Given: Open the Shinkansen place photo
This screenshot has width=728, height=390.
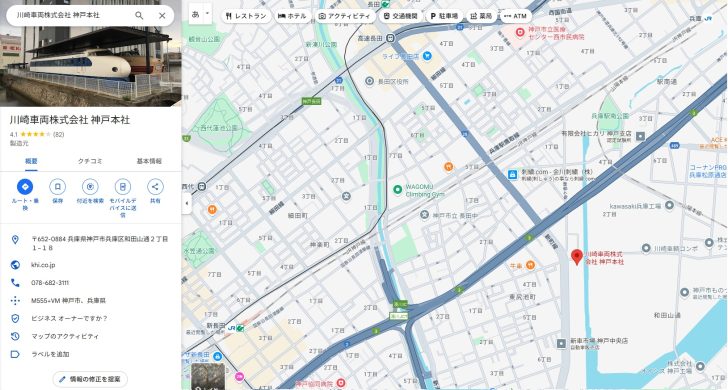Looking at the screenshot, I should (91, 53).
